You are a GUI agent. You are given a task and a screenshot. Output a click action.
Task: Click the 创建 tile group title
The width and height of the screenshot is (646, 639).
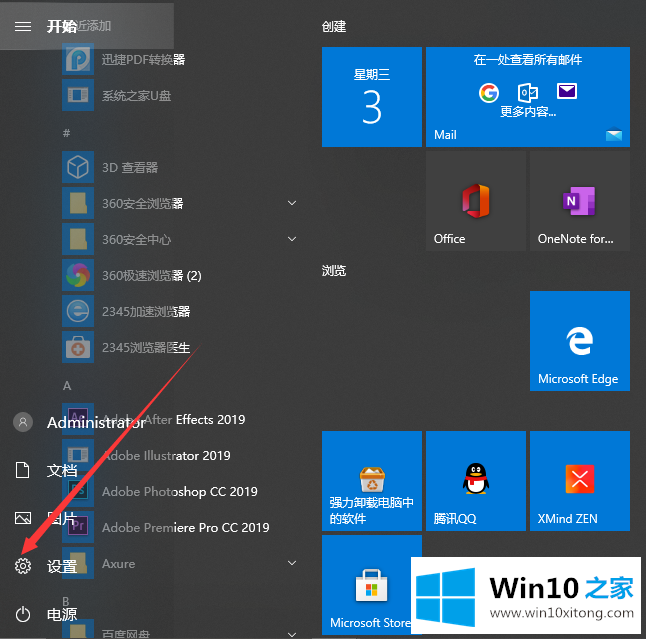pyautogui.click(x=334, y=27)
